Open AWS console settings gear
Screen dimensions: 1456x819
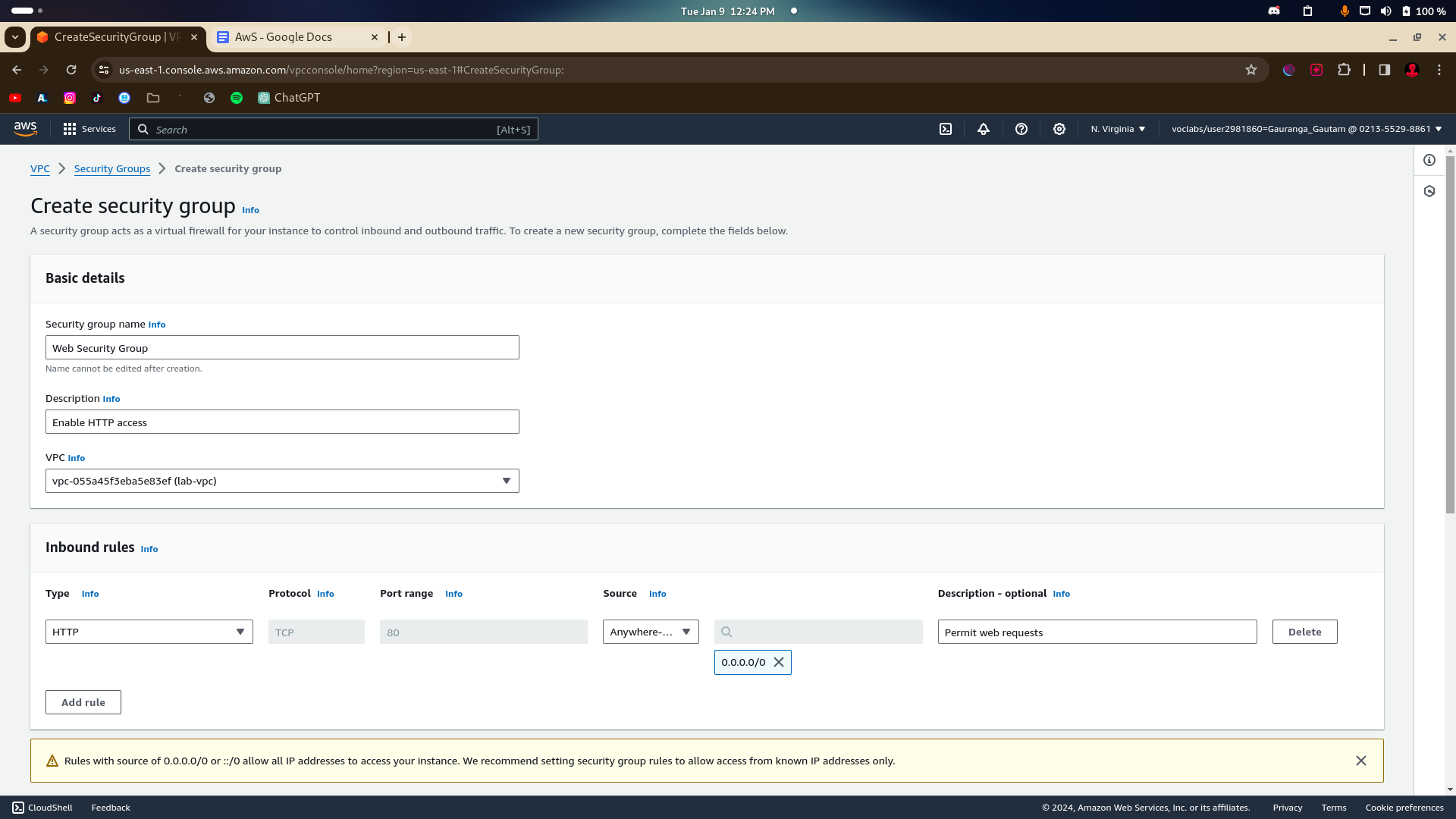pos(1059,129)
